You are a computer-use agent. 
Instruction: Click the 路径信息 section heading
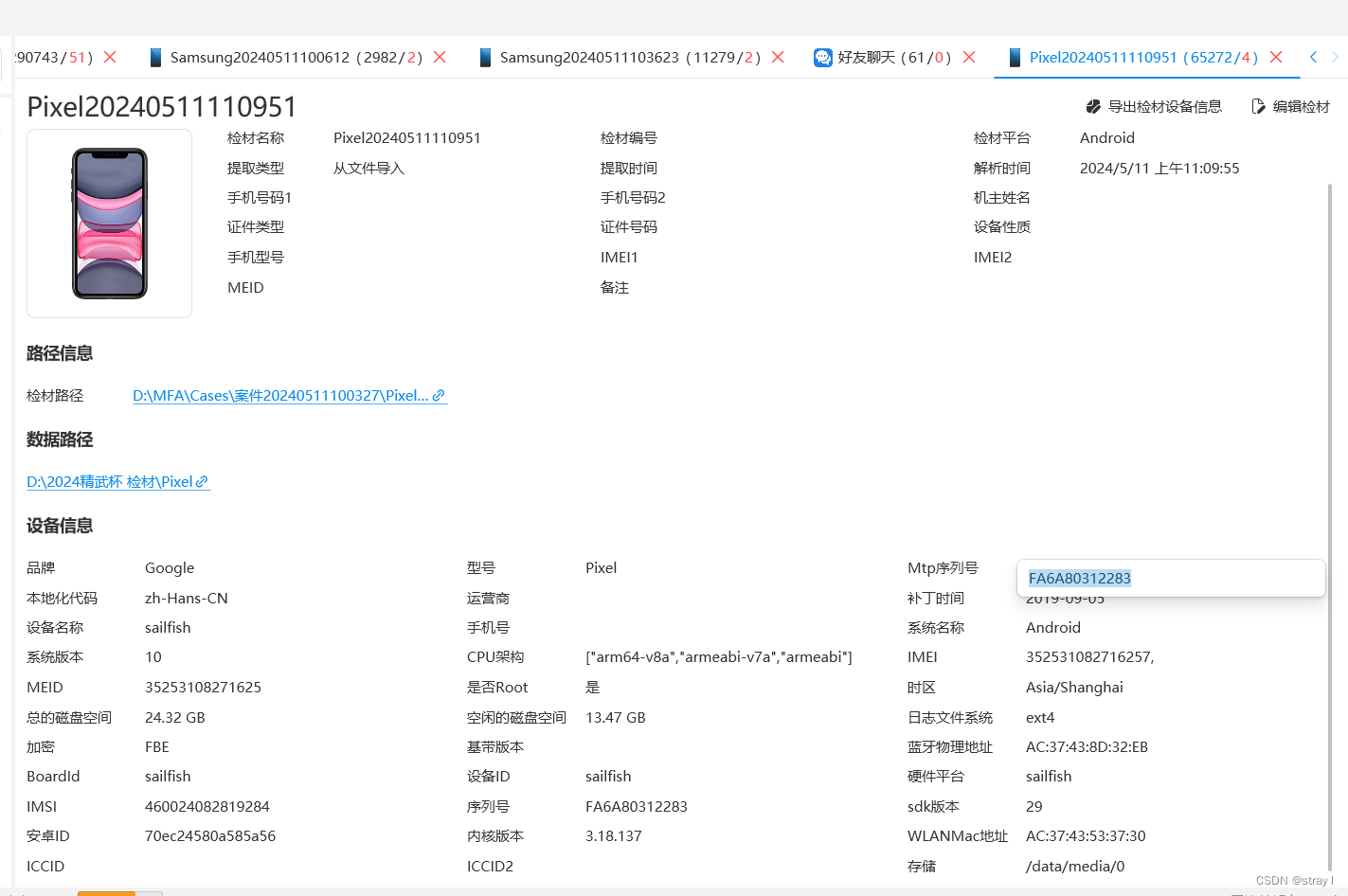[x=60, y=354]
